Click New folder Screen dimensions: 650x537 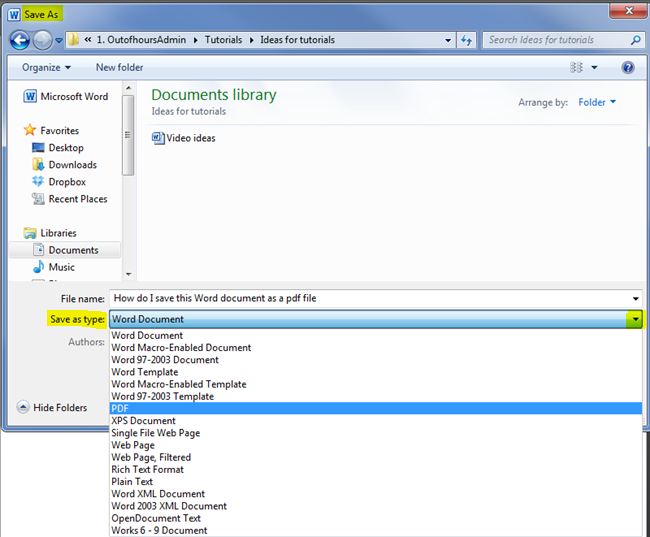point(119,67)
